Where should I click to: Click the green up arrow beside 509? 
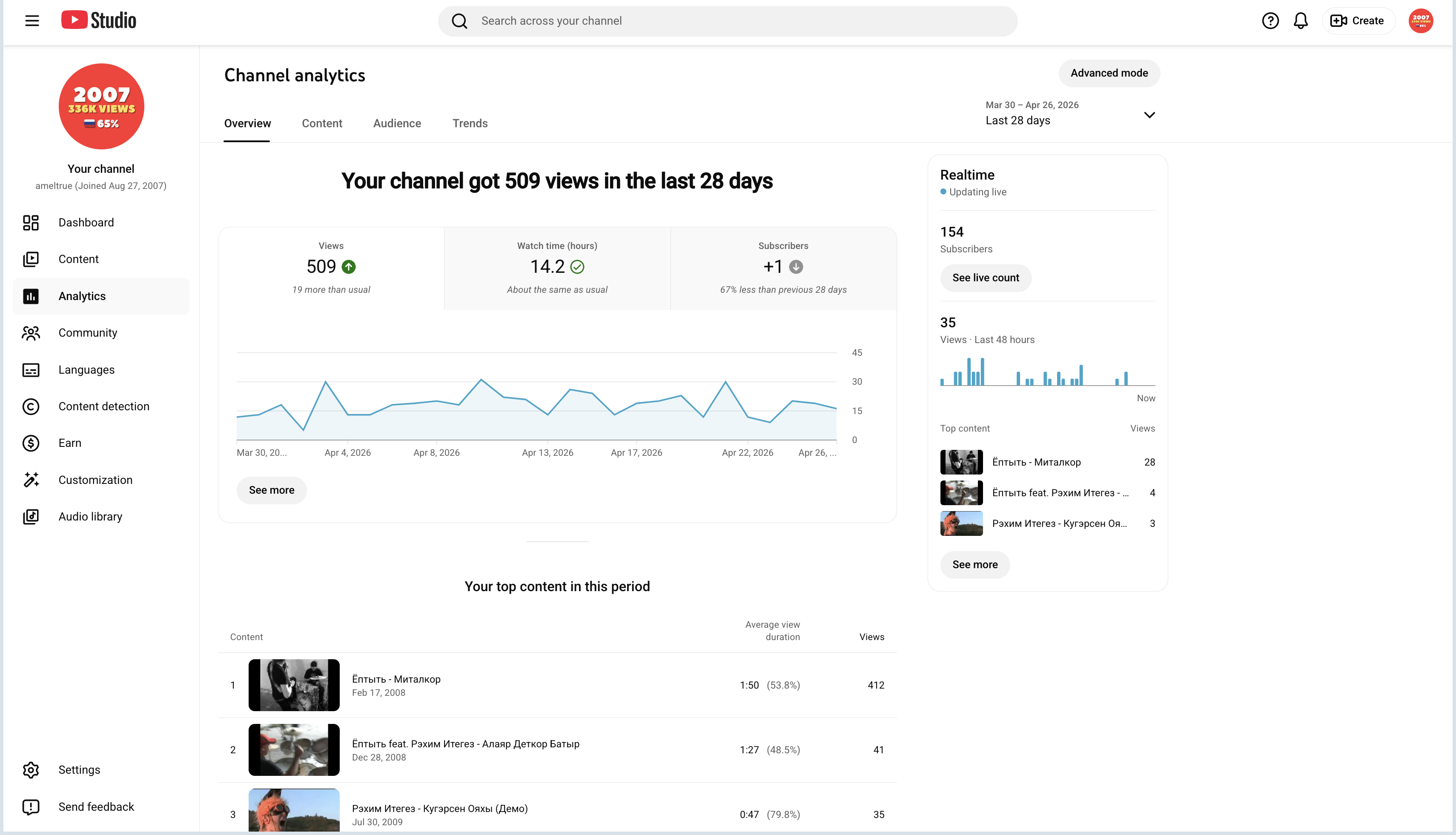[x=349, y=267]
